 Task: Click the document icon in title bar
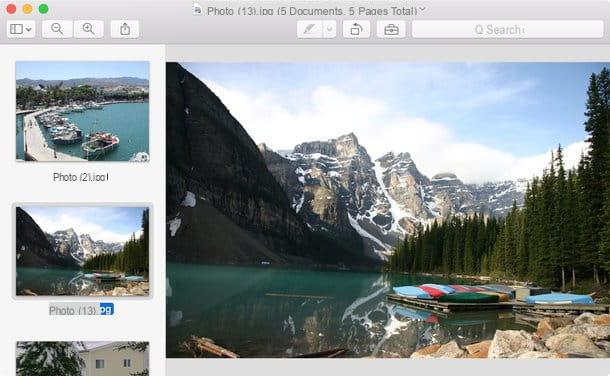198,9
